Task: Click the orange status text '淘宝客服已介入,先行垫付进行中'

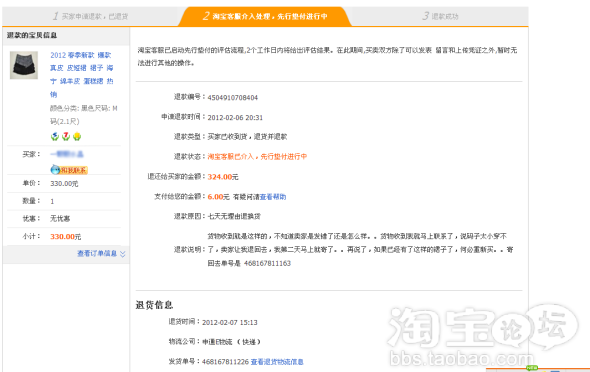Action: click(x=257, y=156)
